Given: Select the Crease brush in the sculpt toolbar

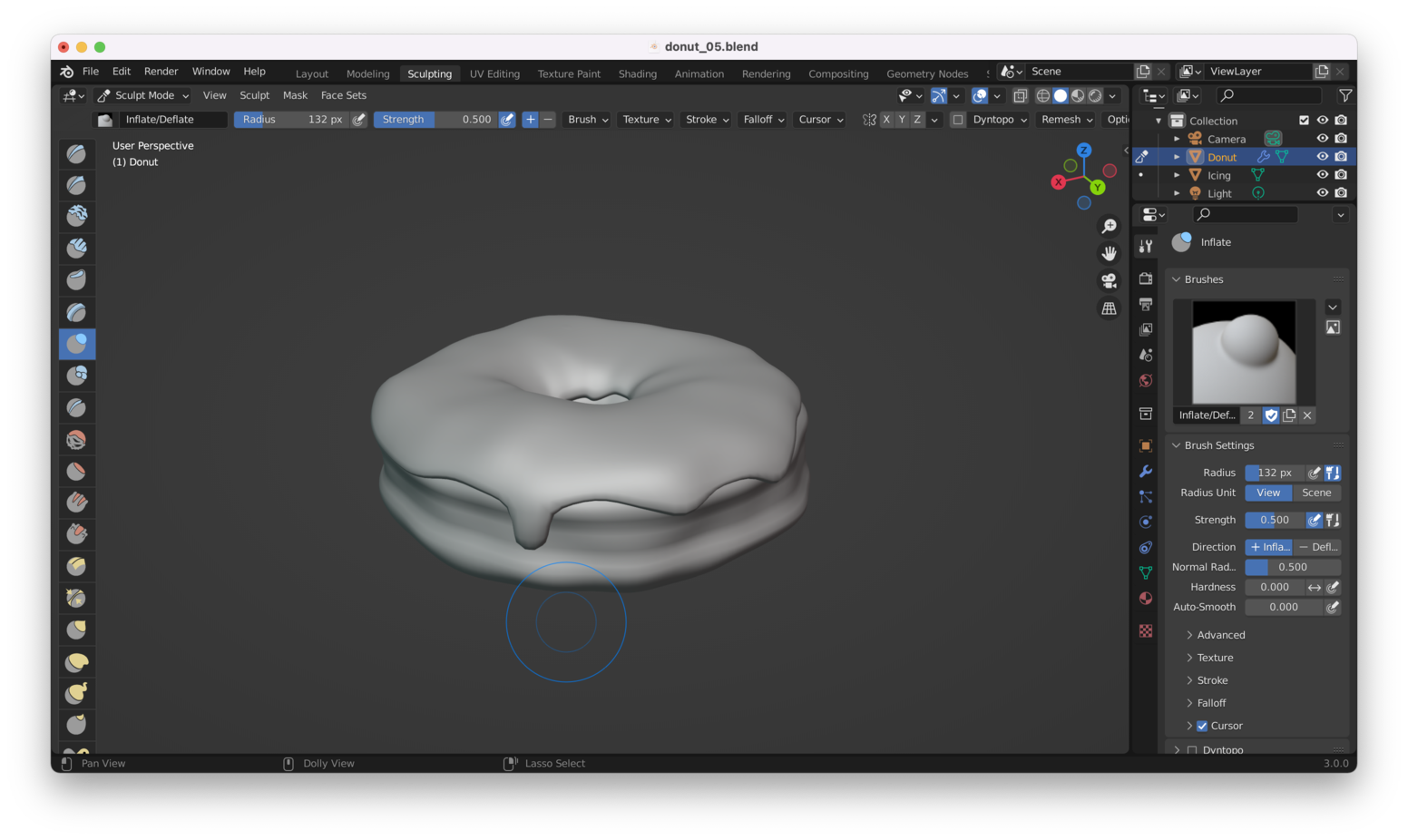Looking at the screenshot, I should [x=76, y=407].
